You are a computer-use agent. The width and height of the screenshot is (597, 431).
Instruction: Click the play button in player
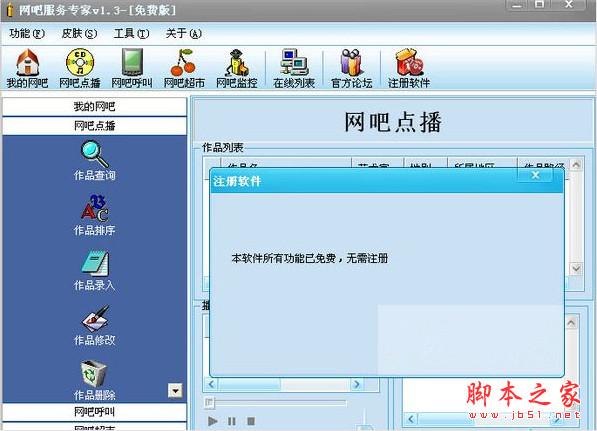click(x=212, y=421)
